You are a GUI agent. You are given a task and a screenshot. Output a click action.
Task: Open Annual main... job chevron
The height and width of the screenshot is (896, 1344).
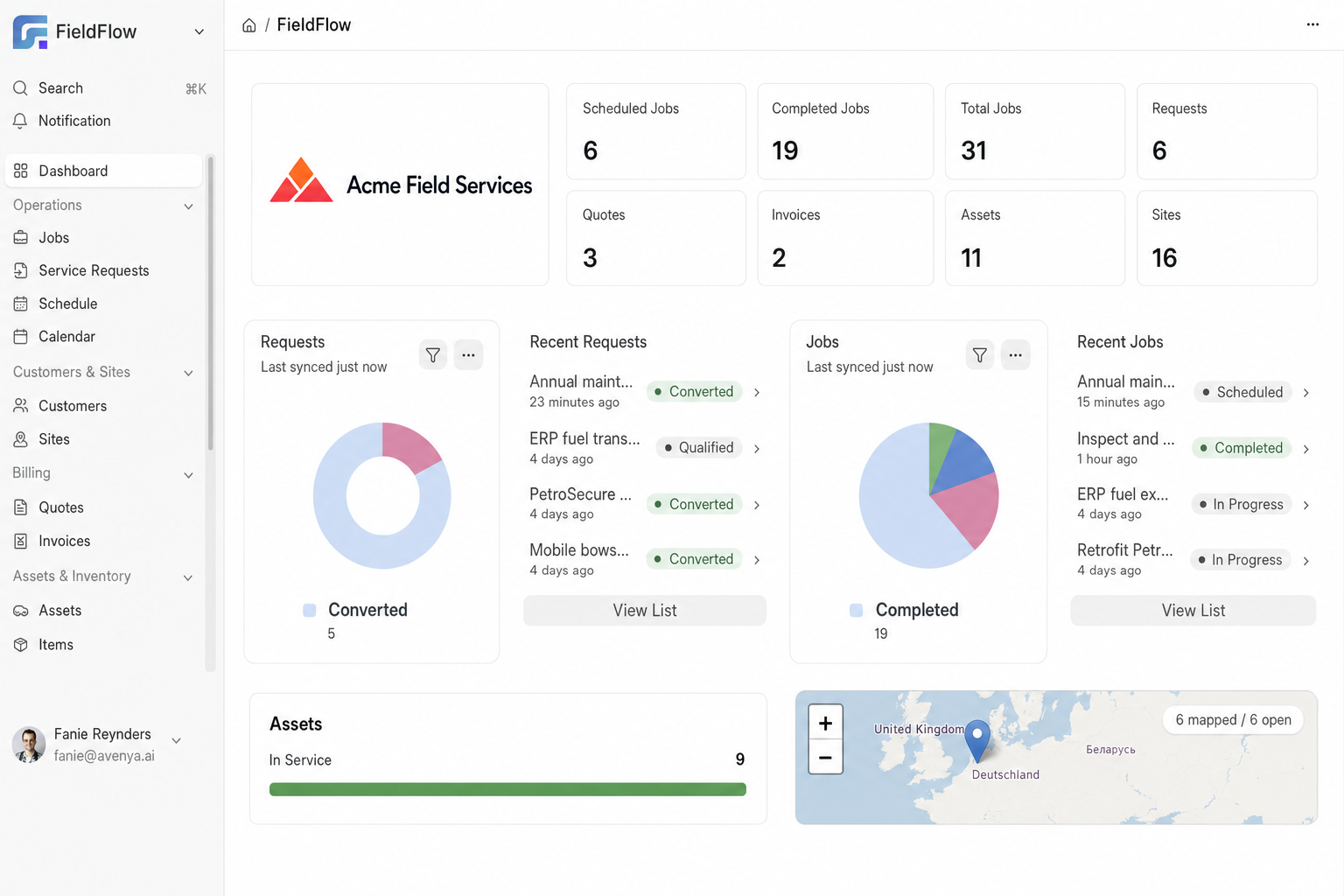[x=1305, y=393]
